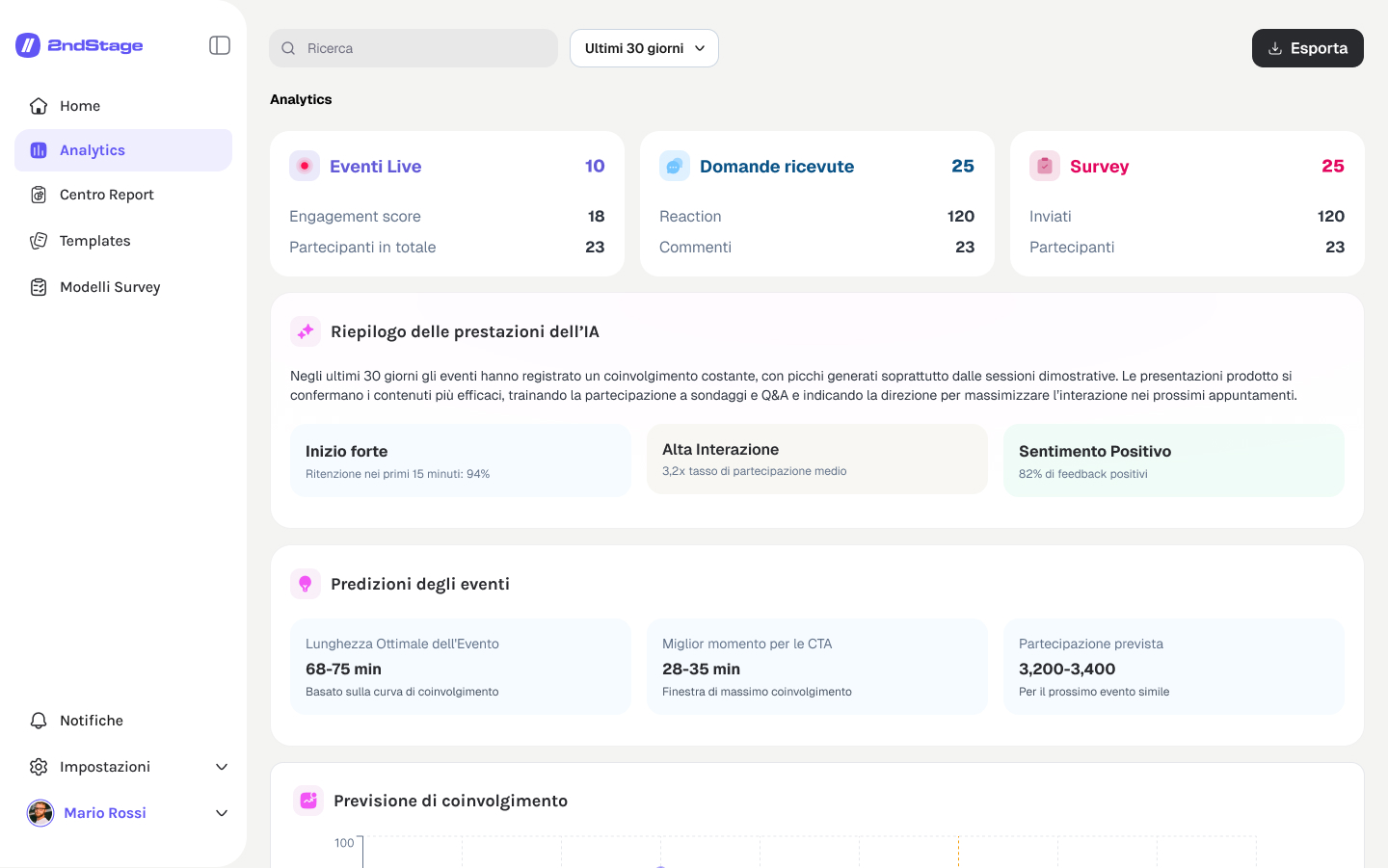The height and width of the screenshot is (868, 1388).
Task: Click the Engagement score row
Action: 447,217
